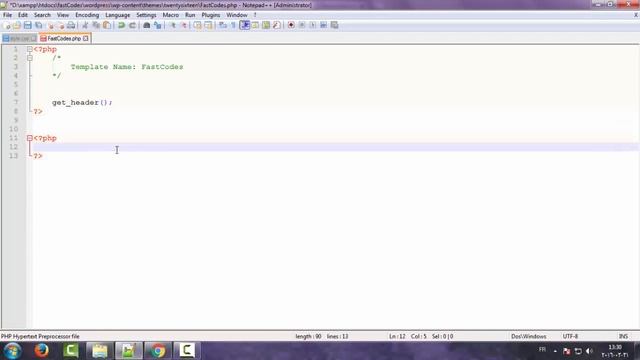Open Google Chrome from the taskbar
The height and width of the screenshot is (360, 640).
click(158, 351)
